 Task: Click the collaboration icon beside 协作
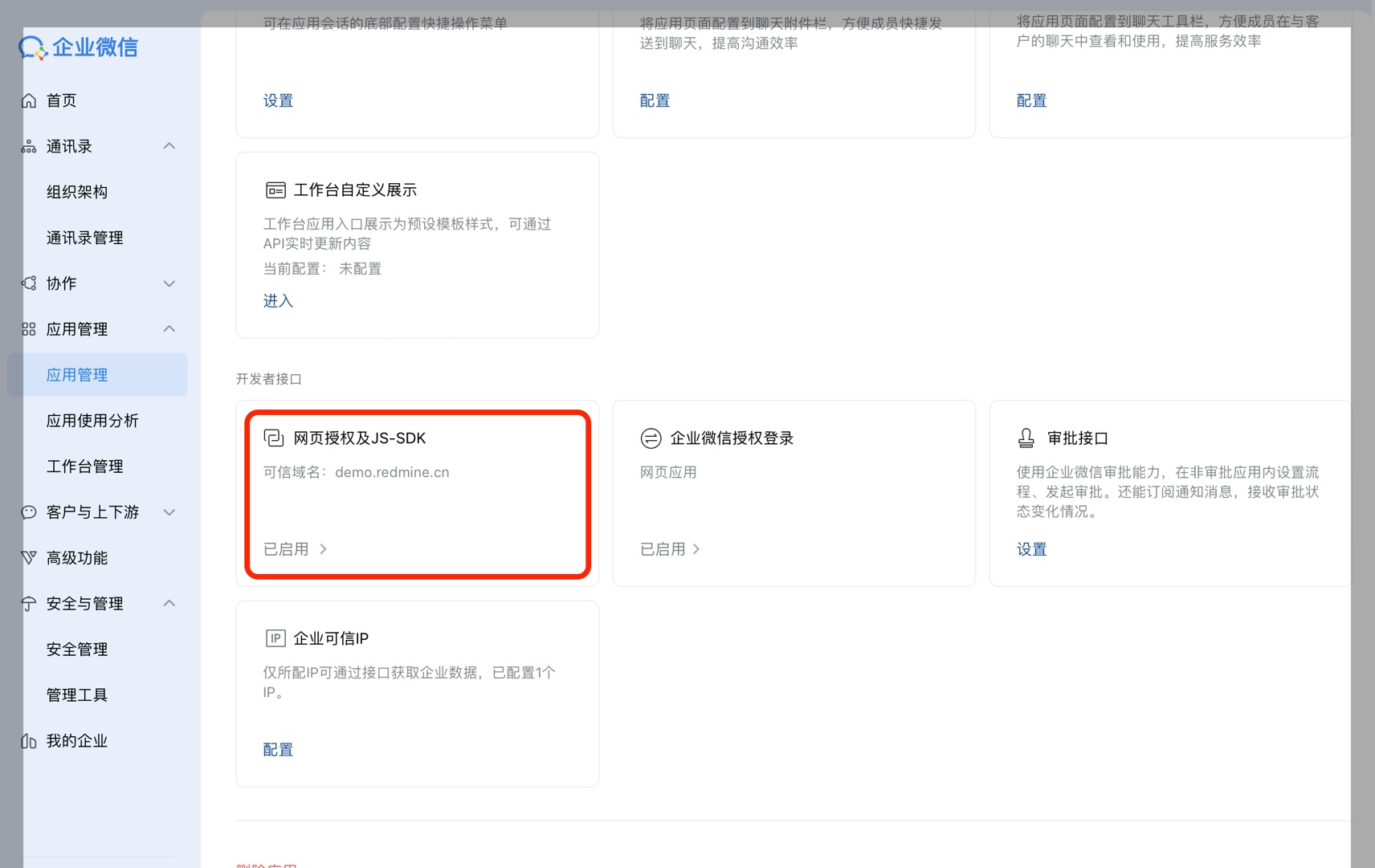click(29, 283)
